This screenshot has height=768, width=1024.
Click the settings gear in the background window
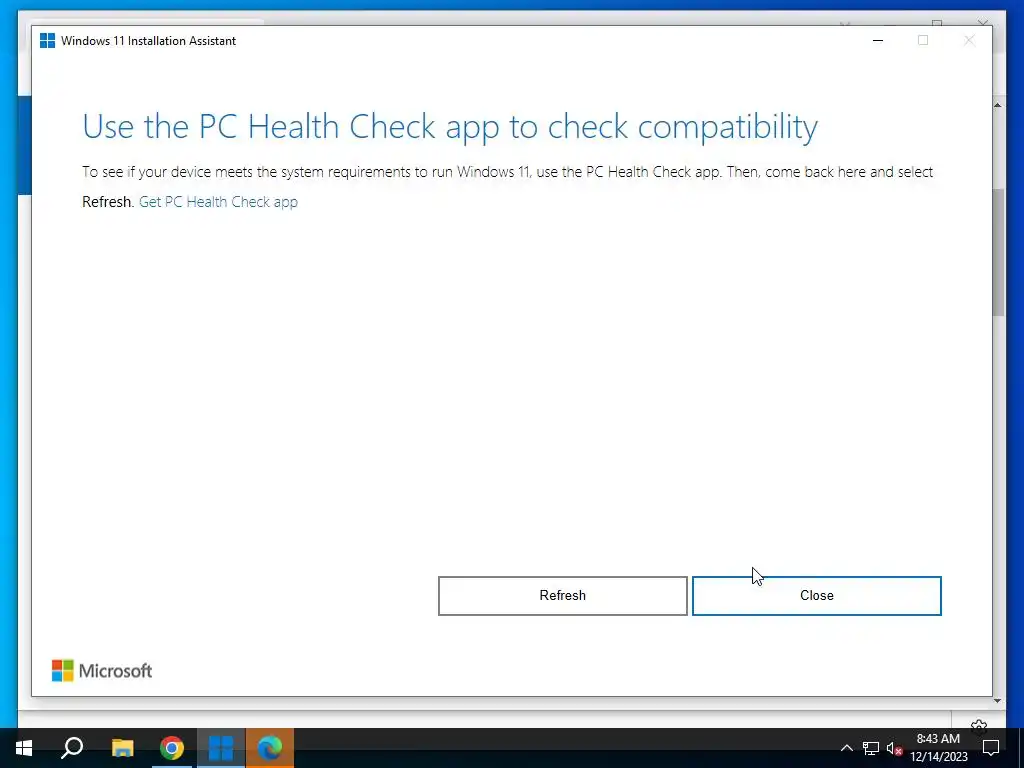tap(978, 724)
